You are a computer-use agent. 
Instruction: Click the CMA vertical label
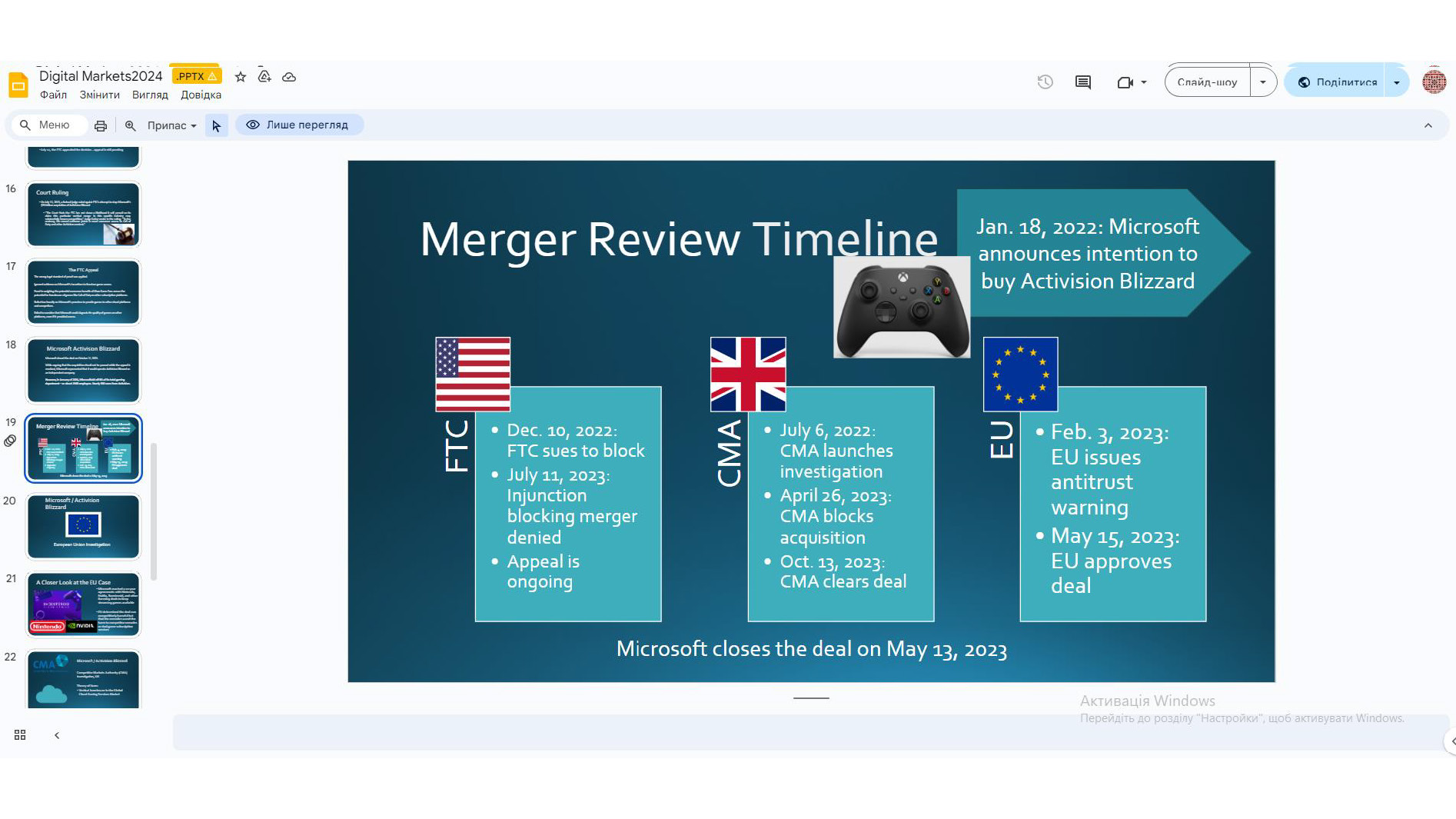point(729,454)
